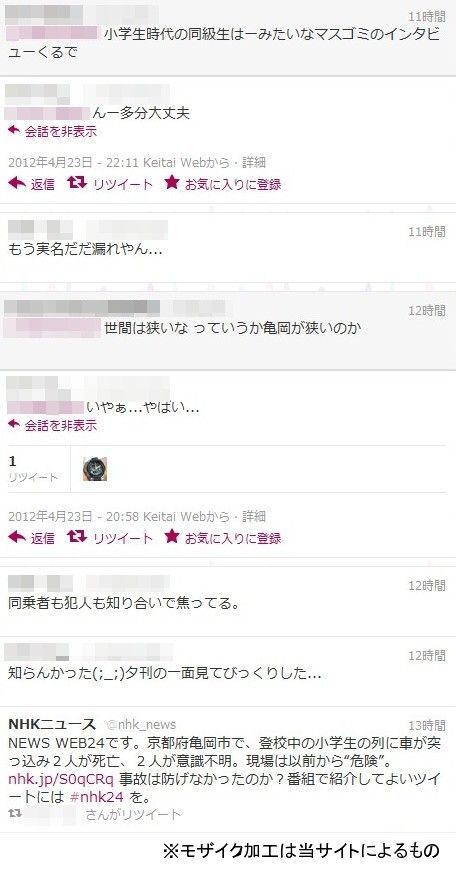Open the @nhk_news profile handle
This screenshot has height=872, width=456.
point(141,725)
